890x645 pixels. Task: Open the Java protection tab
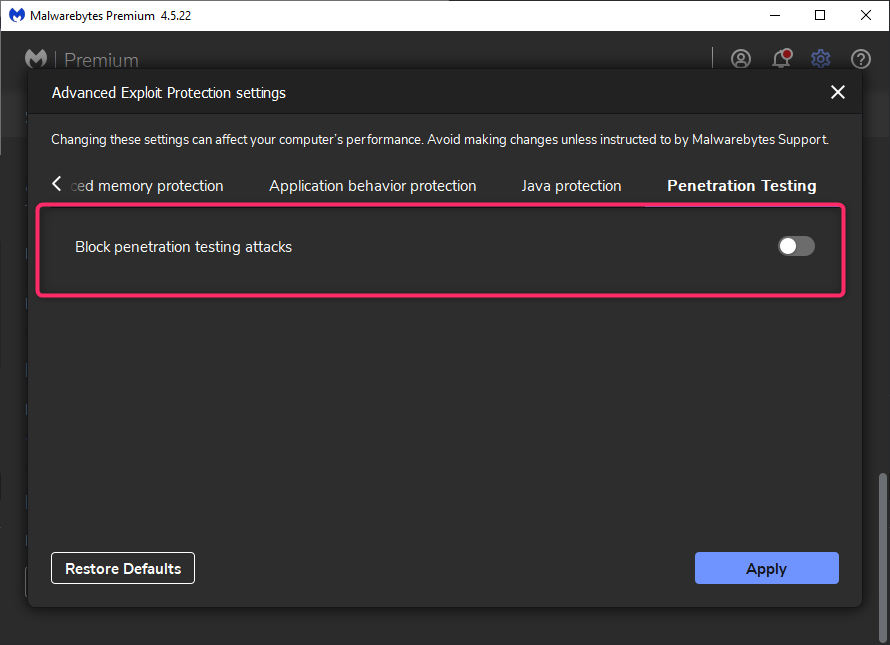(x=571, y=186)
